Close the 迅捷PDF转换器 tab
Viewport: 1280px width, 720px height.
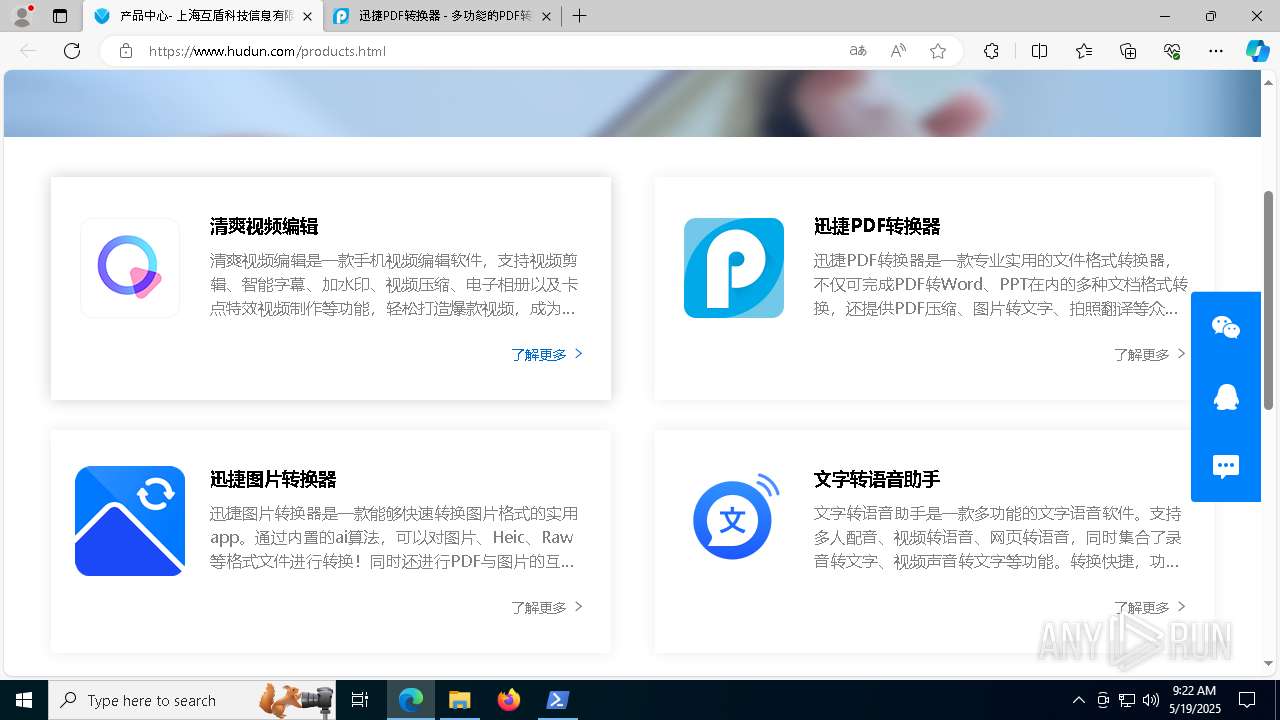(x=546, y=17)
